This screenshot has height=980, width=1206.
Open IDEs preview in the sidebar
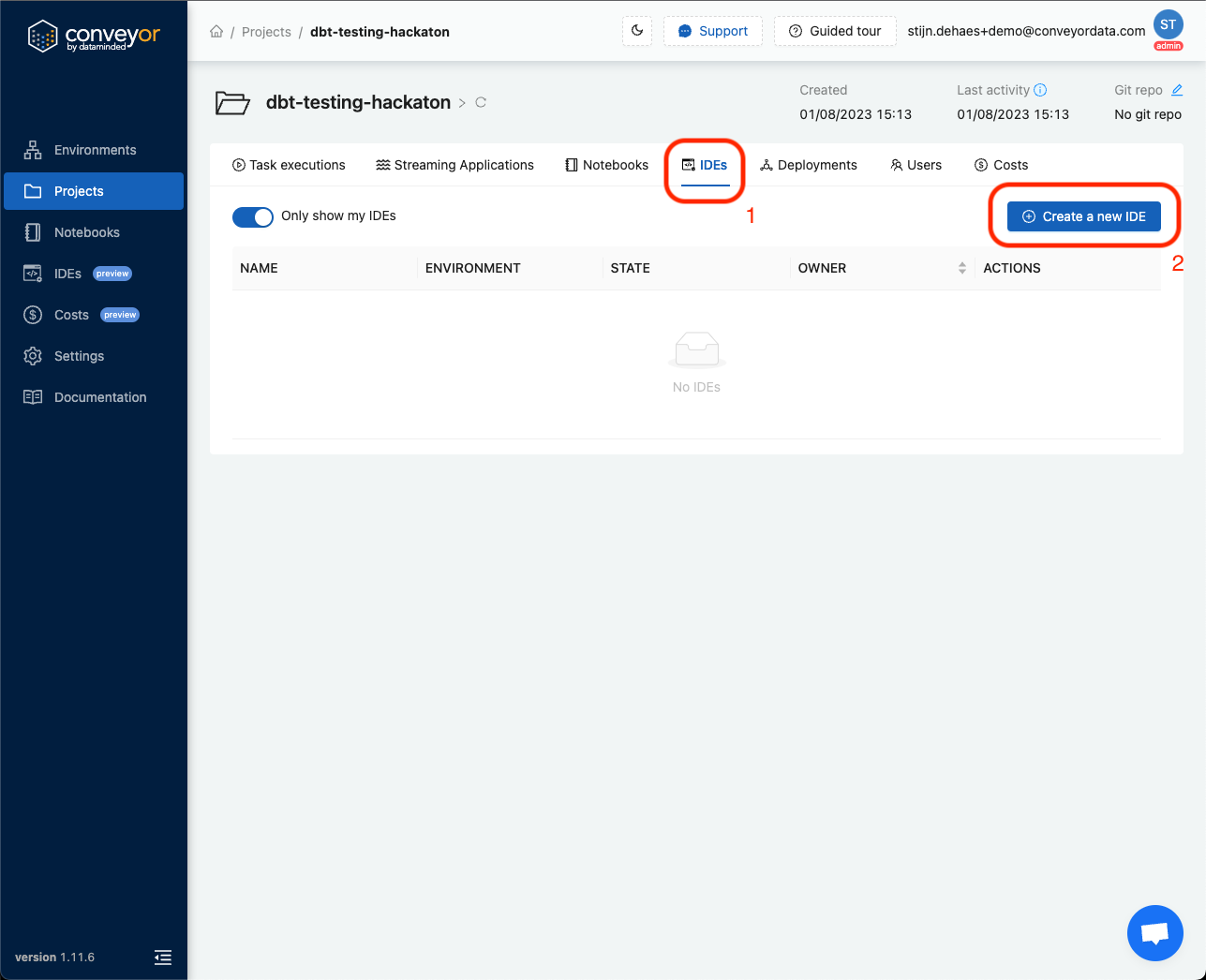pos(94,274)
